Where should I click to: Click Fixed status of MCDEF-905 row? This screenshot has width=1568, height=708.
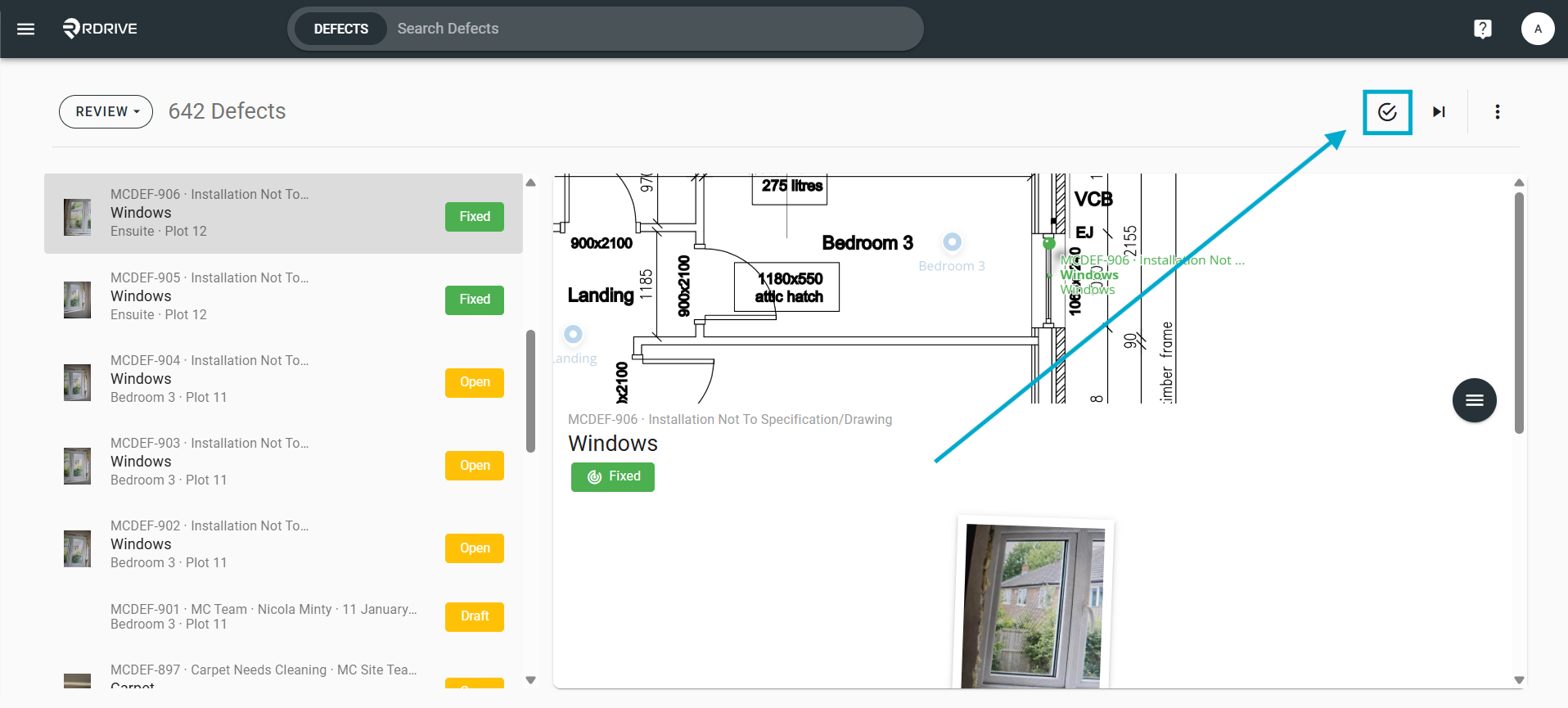pos(475,300)
